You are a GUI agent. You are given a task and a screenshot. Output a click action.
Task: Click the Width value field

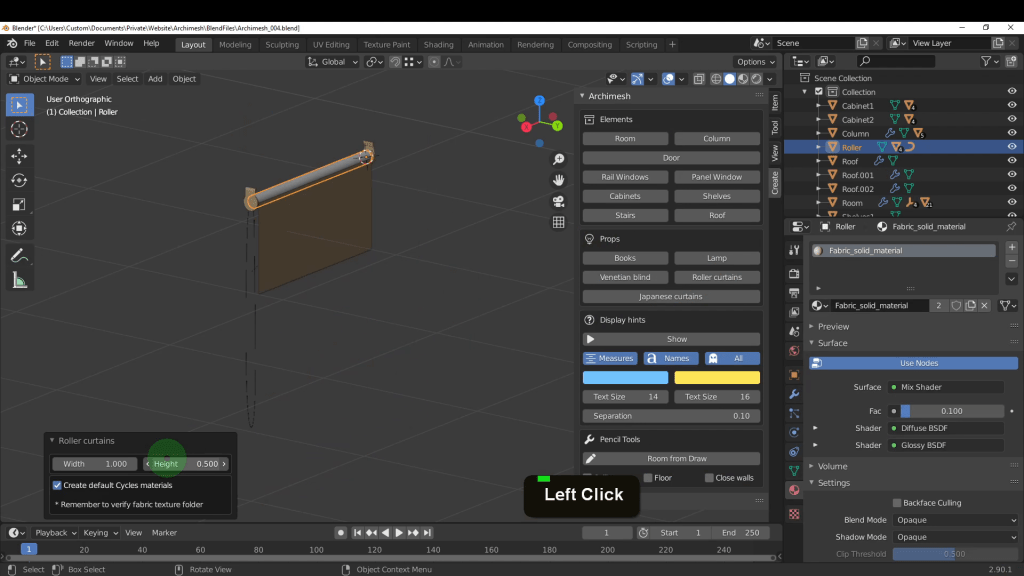(95, 464)
